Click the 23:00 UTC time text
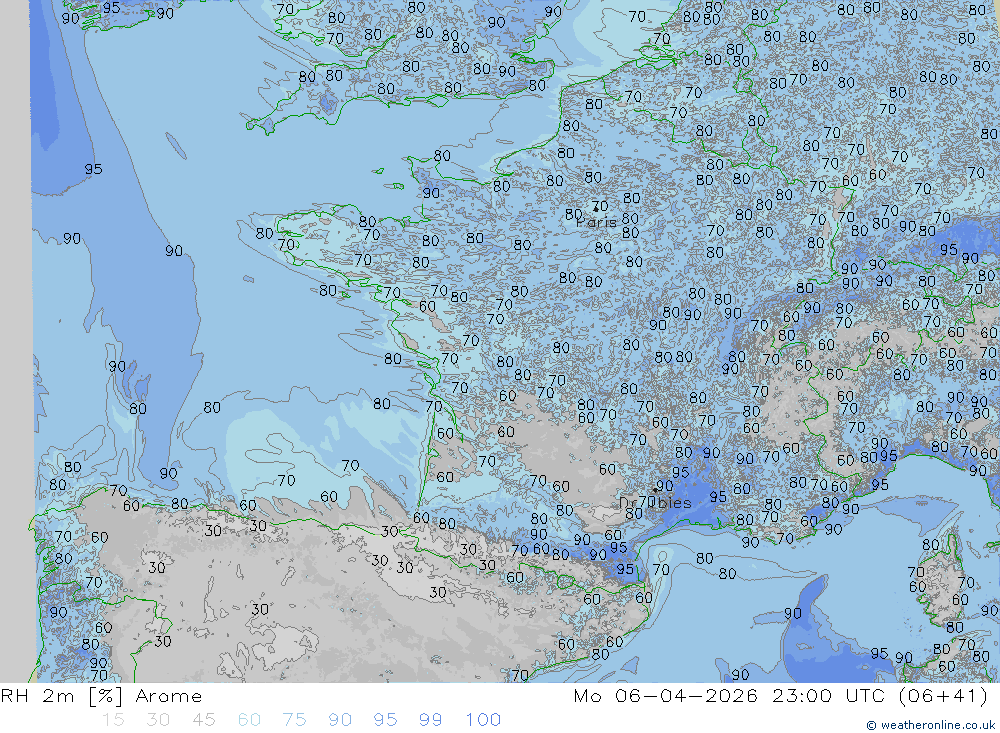The height and width of the screenshot is (733, 1000). coord(833,696)
